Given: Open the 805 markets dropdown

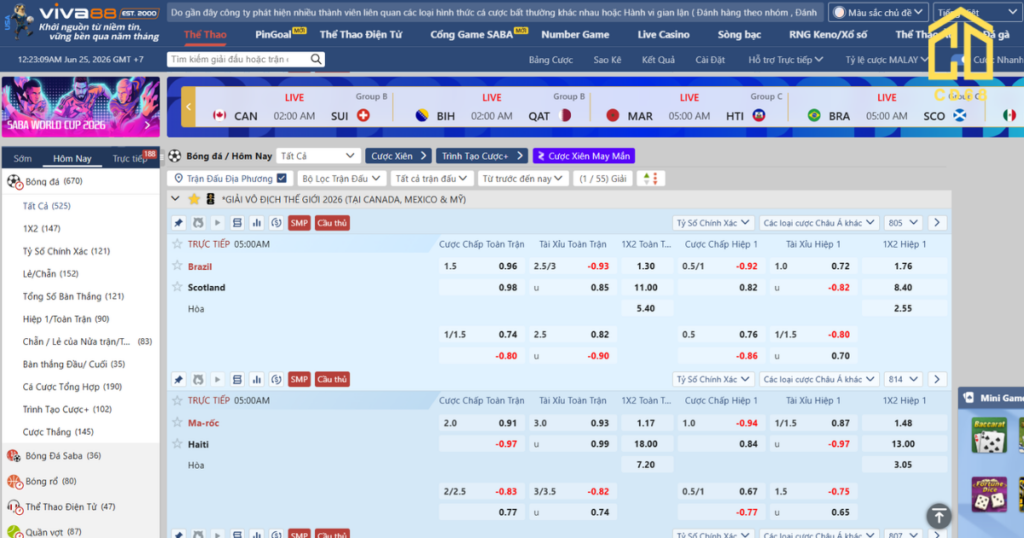Looking at the screenshot, I should click(x=903, y=223).
